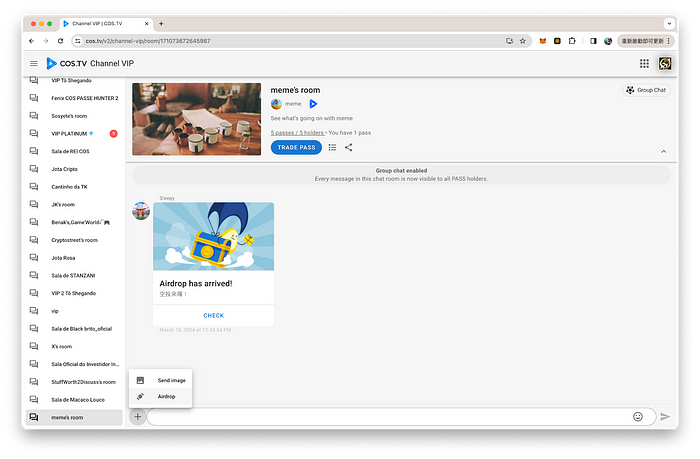Click the COS.TV logo
Screen dimensions: 700x459
67,63
